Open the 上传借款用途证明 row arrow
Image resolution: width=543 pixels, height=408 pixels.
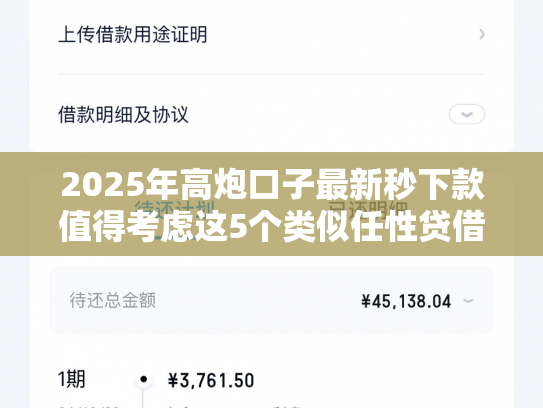pyautogui.click(x=482, y=34)
